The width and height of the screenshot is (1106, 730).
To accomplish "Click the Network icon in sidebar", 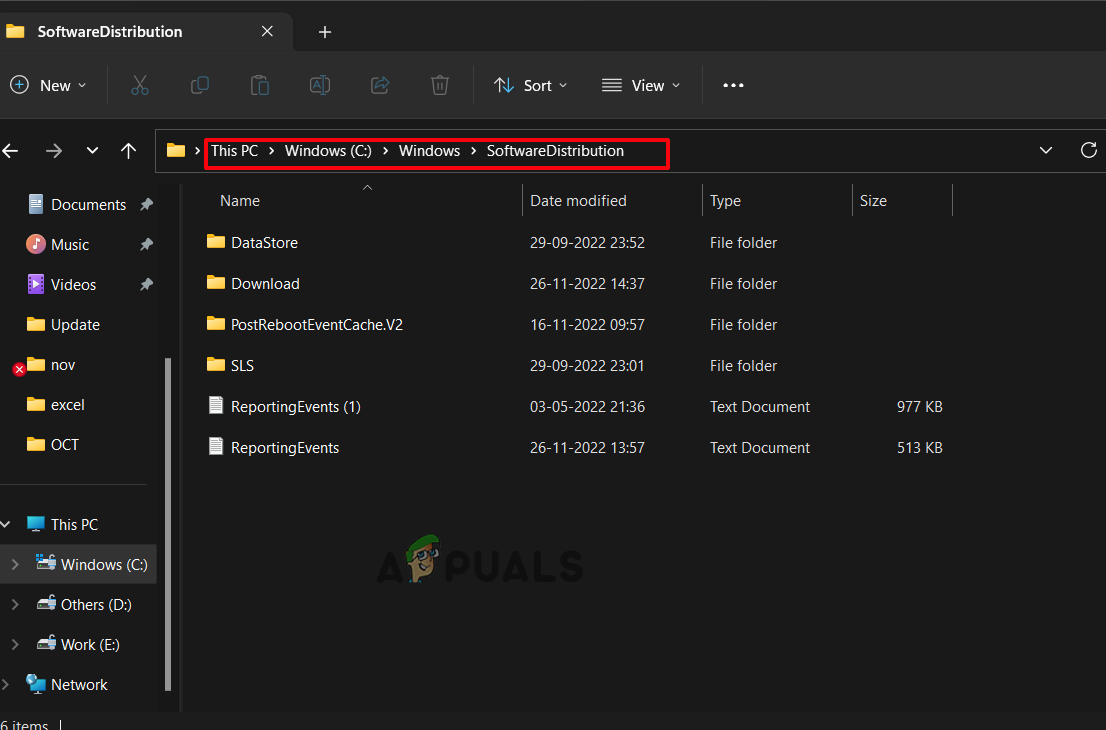I will 35,684.
